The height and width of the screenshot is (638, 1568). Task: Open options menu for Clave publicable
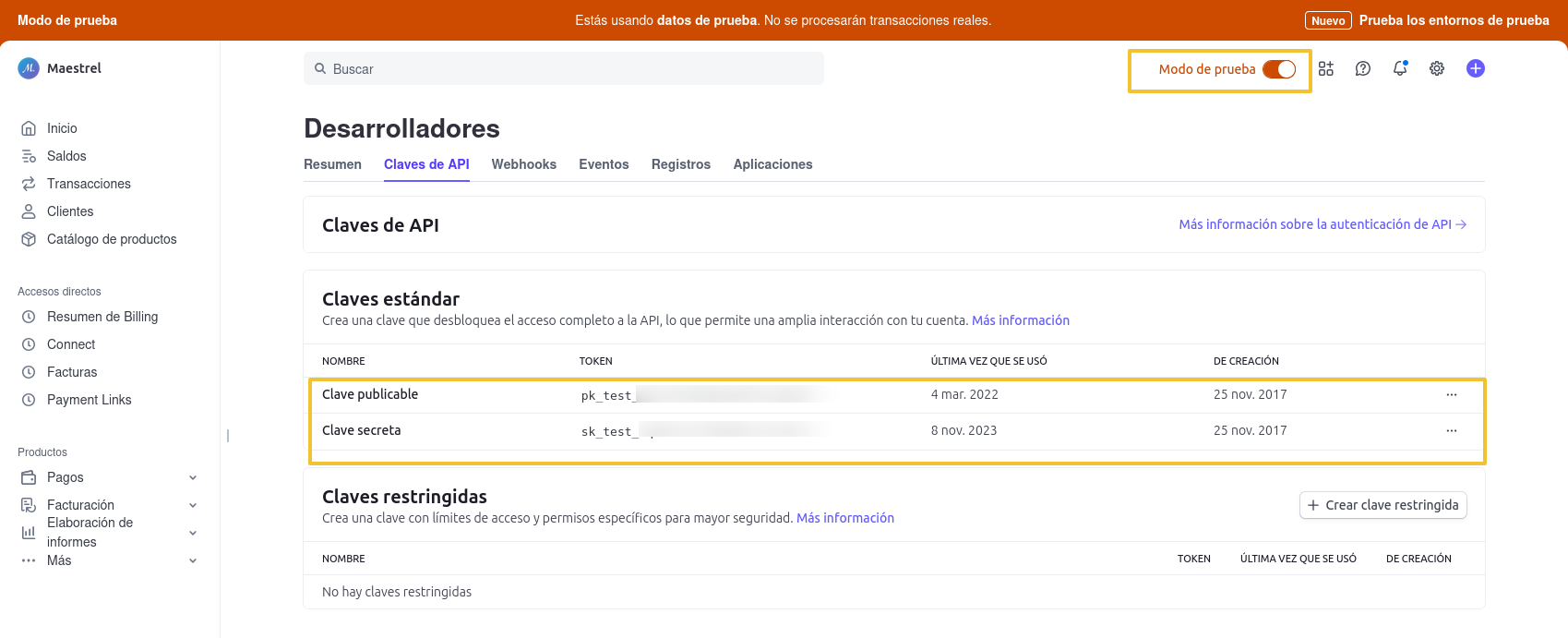tap(1452, 395)
